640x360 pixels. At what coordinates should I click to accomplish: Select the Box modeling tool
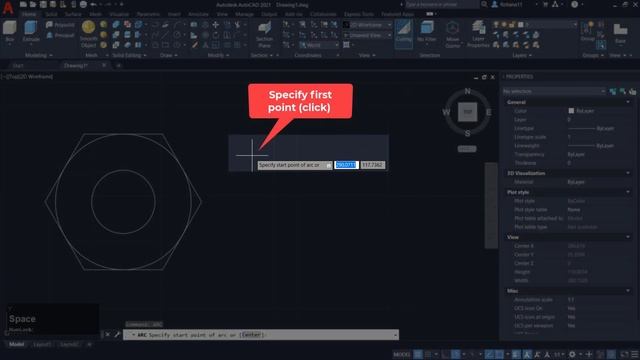(x=9, y=32)
